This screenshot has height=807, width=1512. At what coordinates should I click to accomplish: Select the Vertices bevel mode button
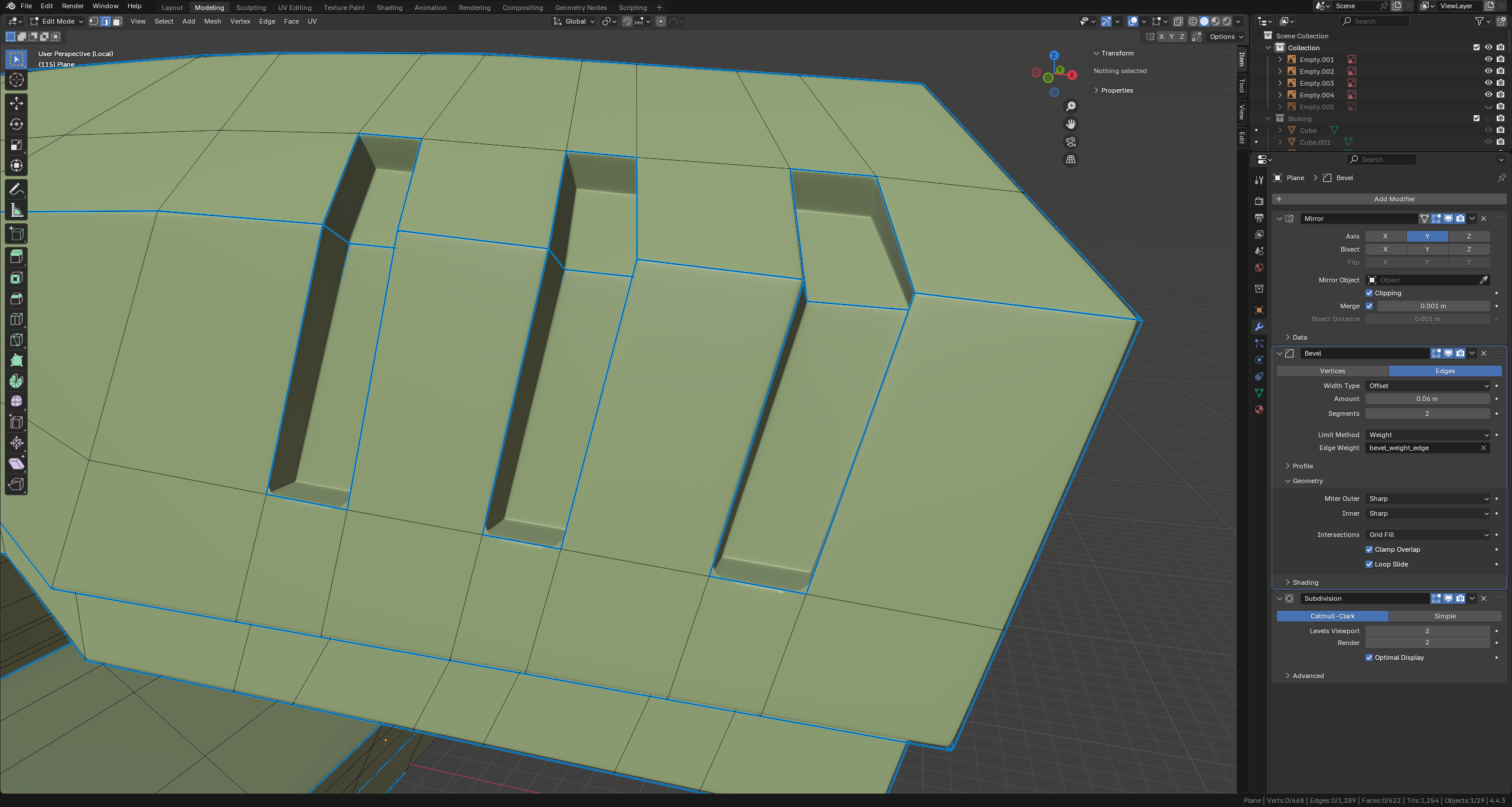click(1332, 371)
